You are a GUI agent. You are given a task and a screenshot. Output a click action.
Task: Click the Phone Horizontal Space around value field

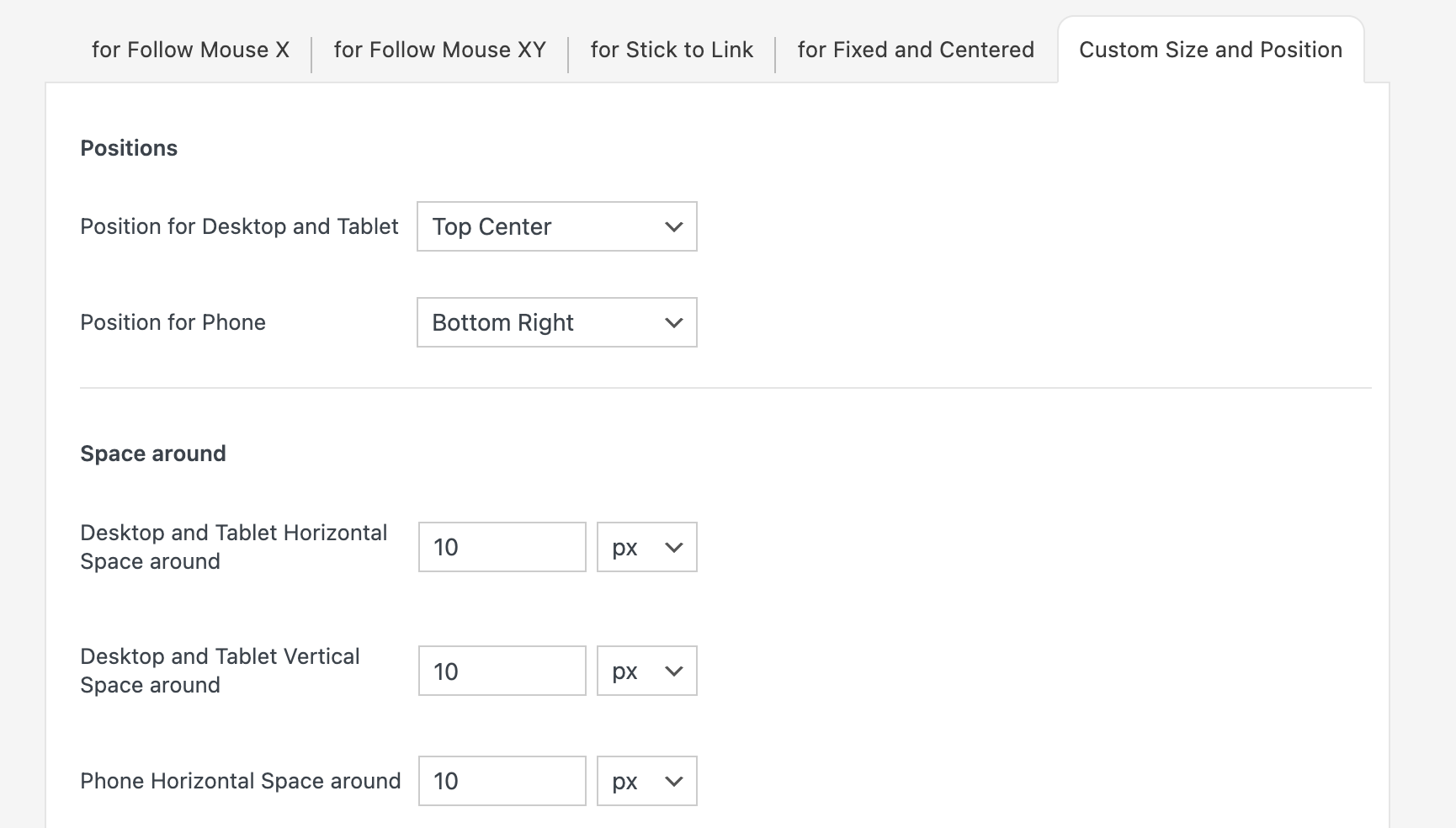[502, 781]
